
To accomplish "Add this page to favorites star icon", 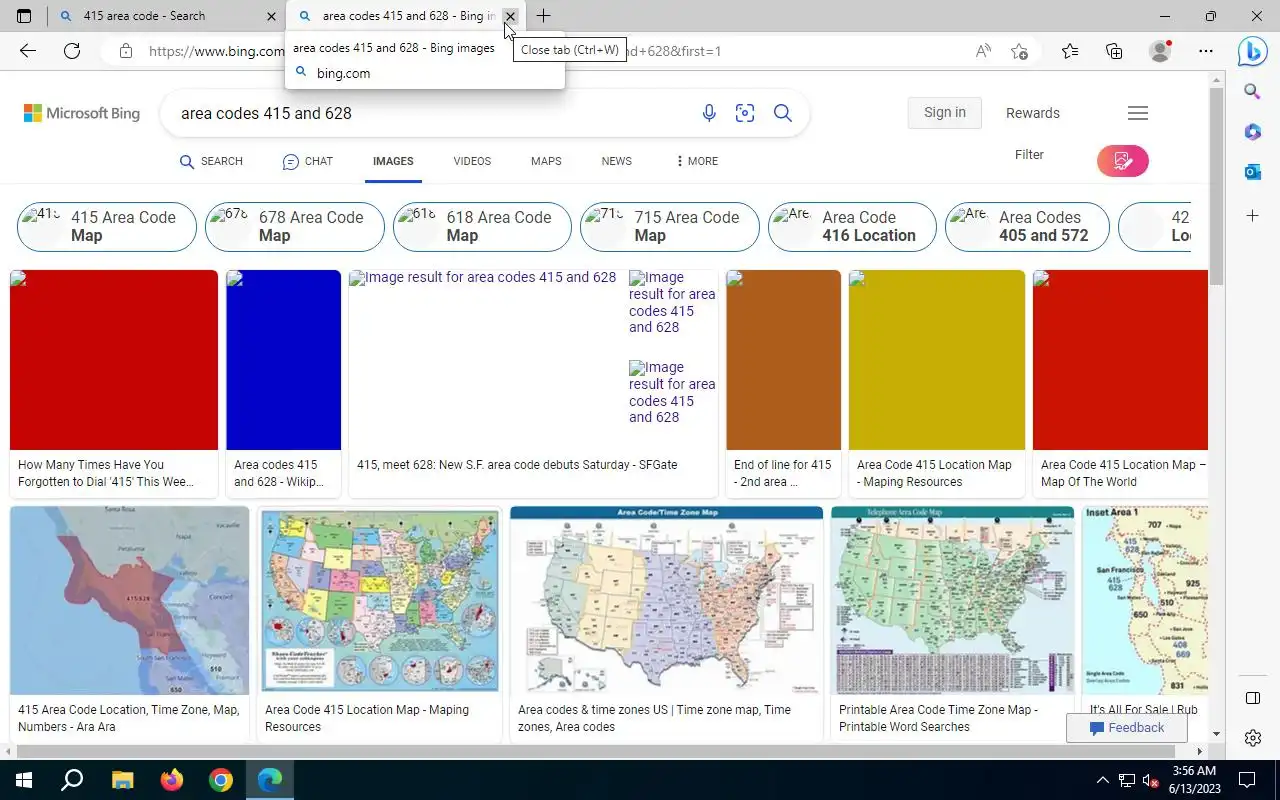I will pos(1019,51).
